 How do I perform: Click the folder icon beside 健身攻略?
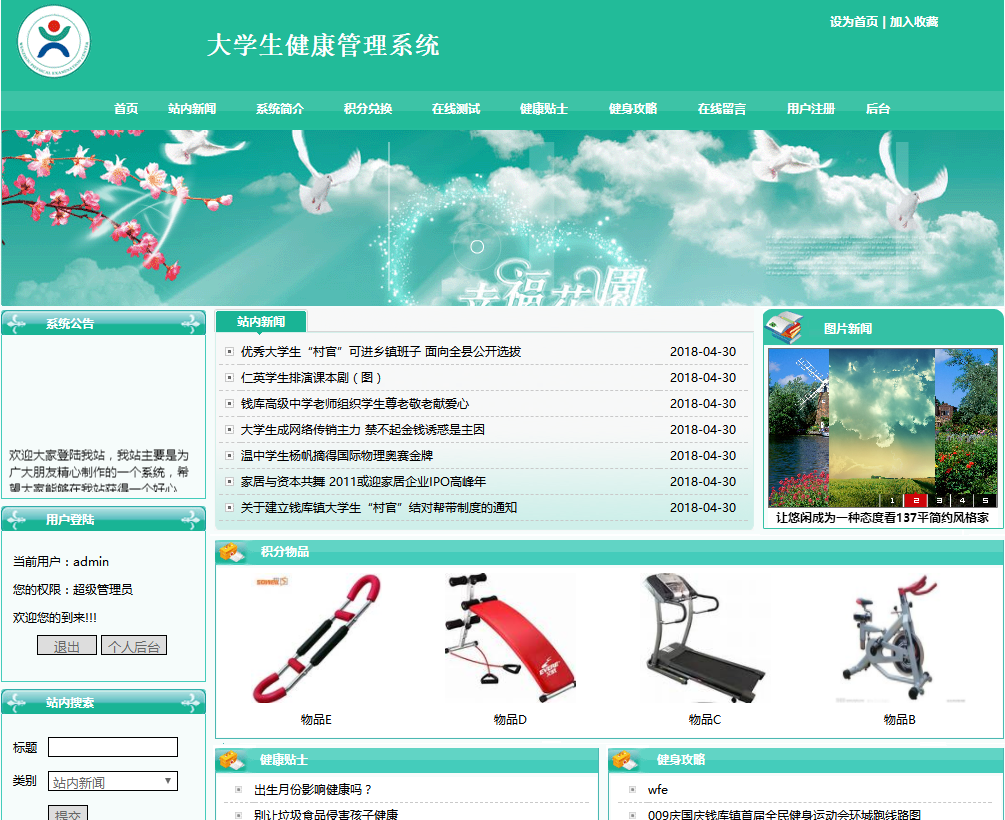pos(626,760)
